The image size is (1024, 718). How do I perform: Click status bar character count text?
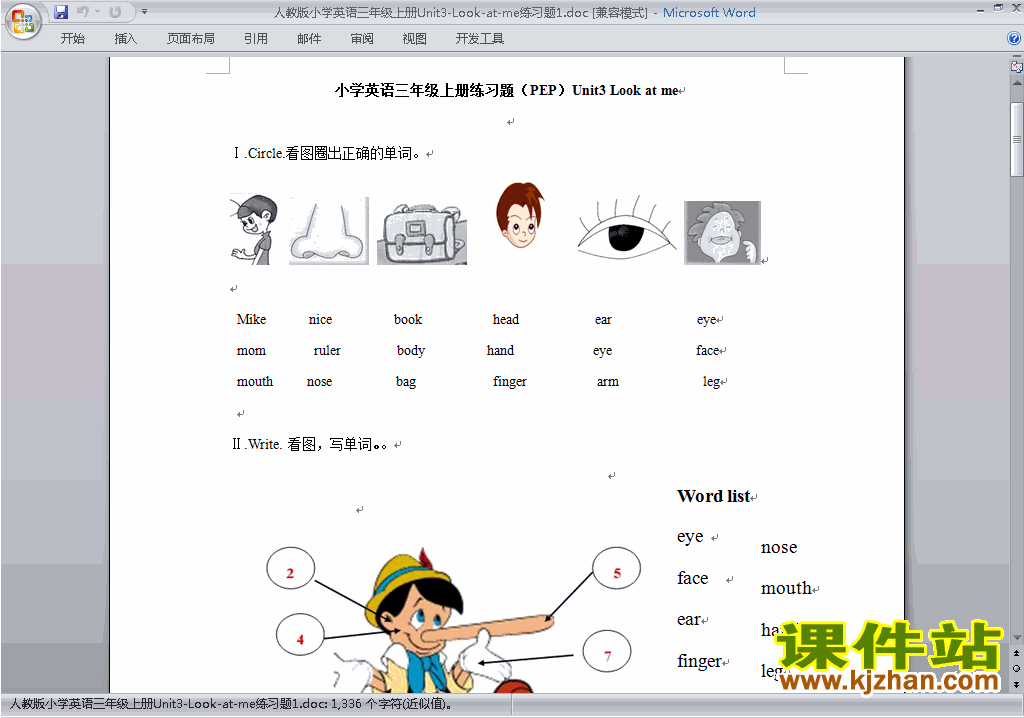231,704
